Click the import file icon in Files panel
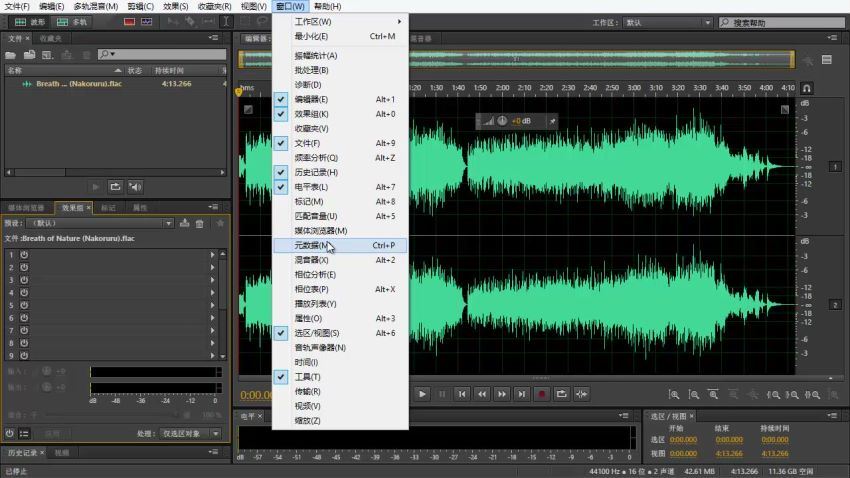 29,55
